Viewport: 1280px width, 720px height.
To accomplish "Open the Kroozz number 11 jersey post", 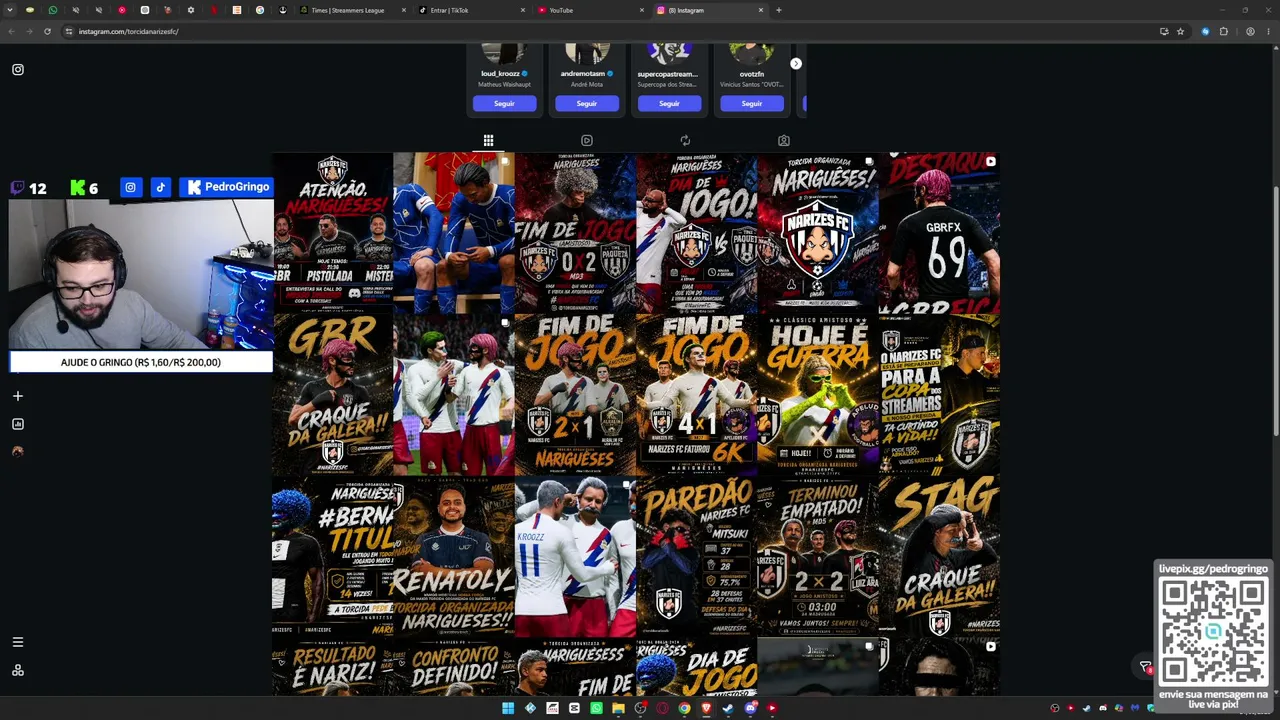I will [575, 557].
